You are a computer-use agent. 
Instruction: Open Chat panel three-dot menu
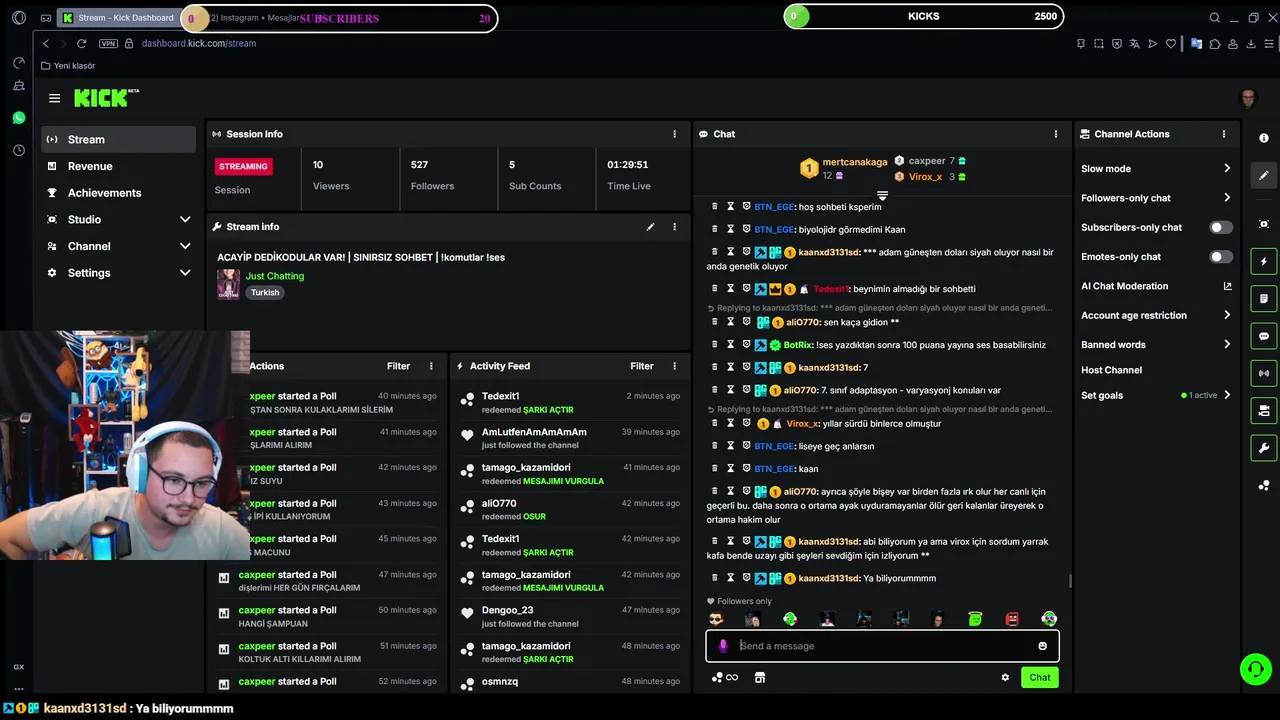[1055, 134]
